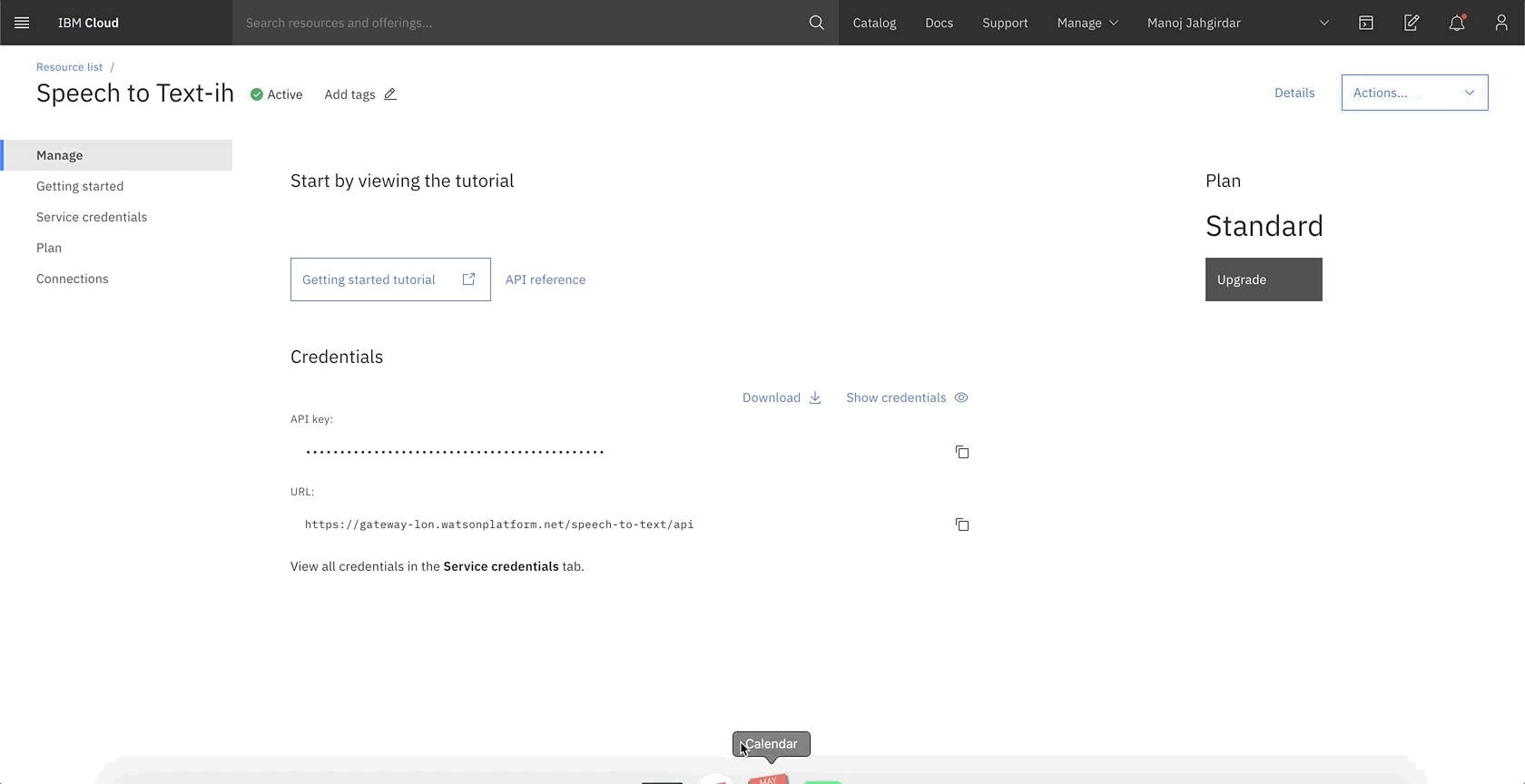The height and width of the screenshot is (784, 1525).
Task: Click the Calendar icon in the Dock
Action: coord(768,779)
